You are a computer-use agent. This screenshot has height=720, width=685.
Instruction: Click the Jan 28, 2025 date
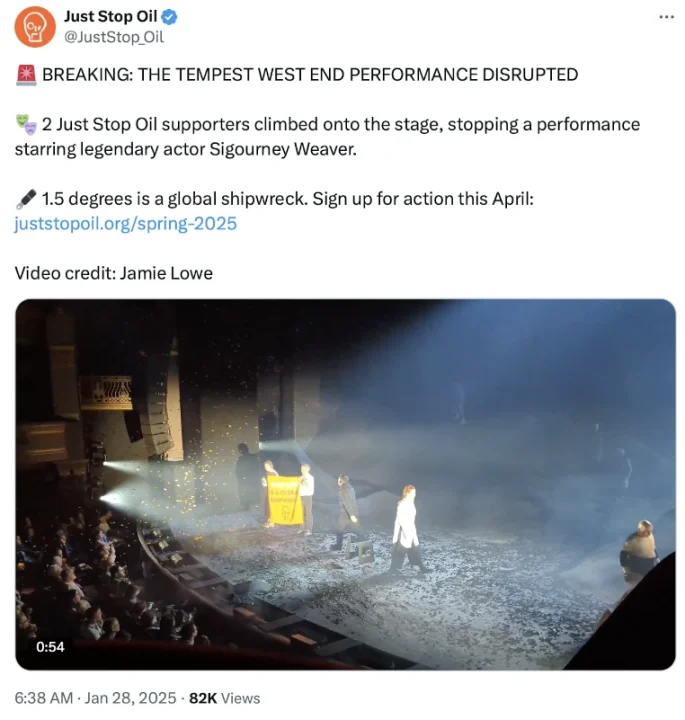[130, 698]
